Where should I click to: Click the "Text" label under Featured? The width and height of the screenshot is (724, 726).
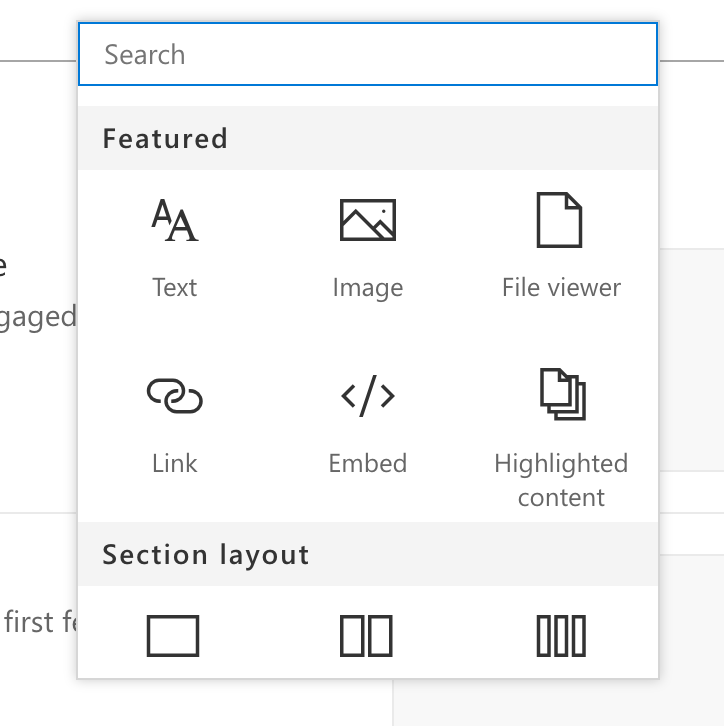point(175,288)
